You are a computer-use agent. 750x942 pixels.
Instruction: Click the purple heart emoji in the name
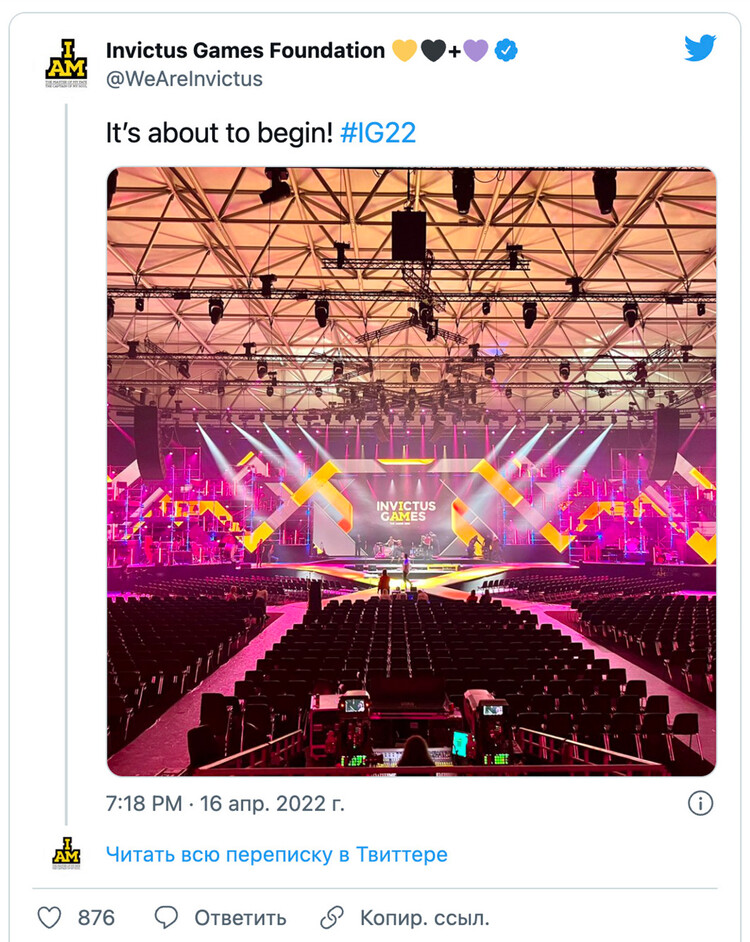pyautogui.click(x=475, y=50)
